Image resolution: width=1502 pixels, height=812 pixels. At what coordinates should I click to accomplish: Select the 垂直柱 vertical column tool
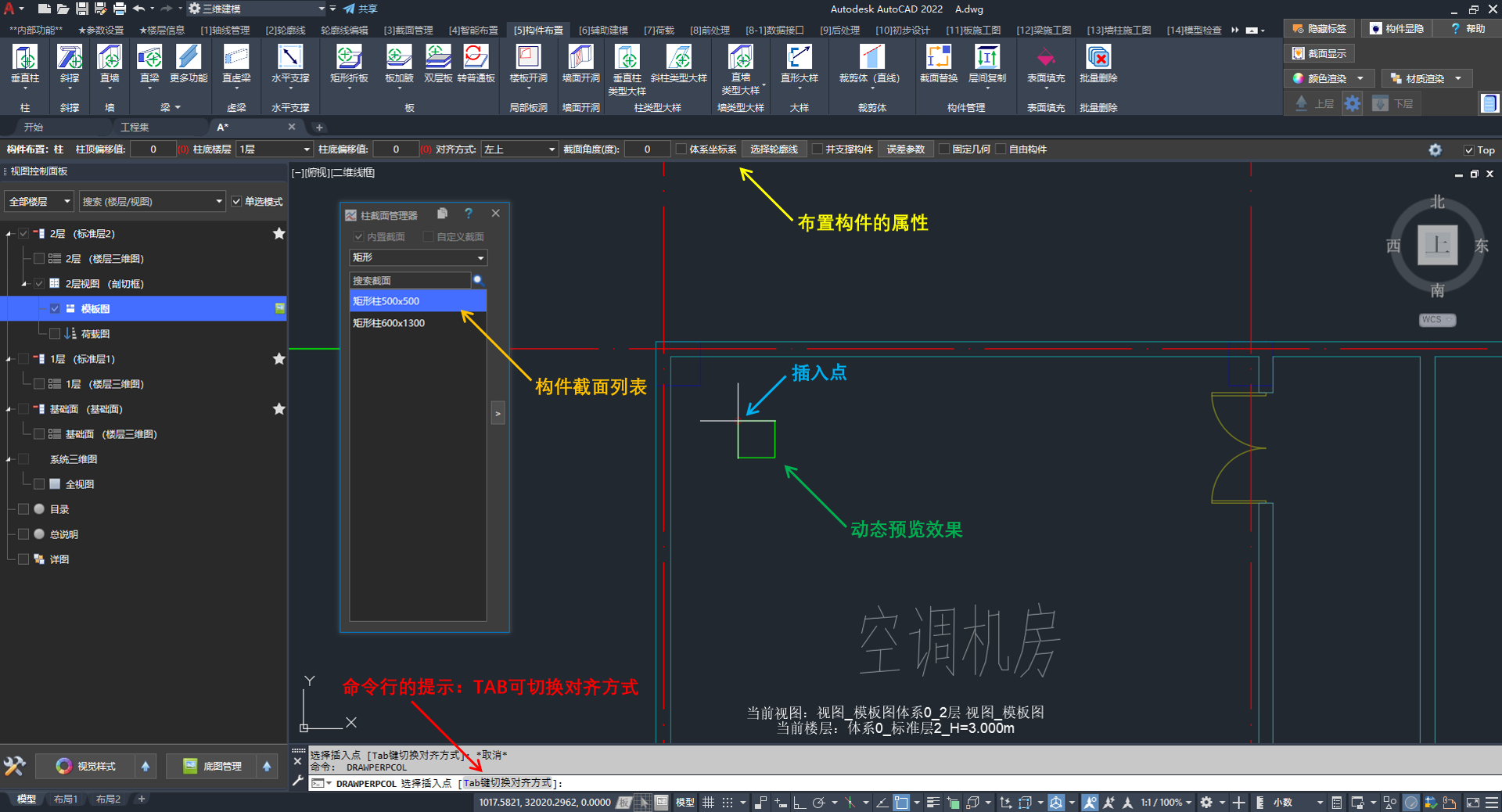pyautogui.click(x=25, y=58)
